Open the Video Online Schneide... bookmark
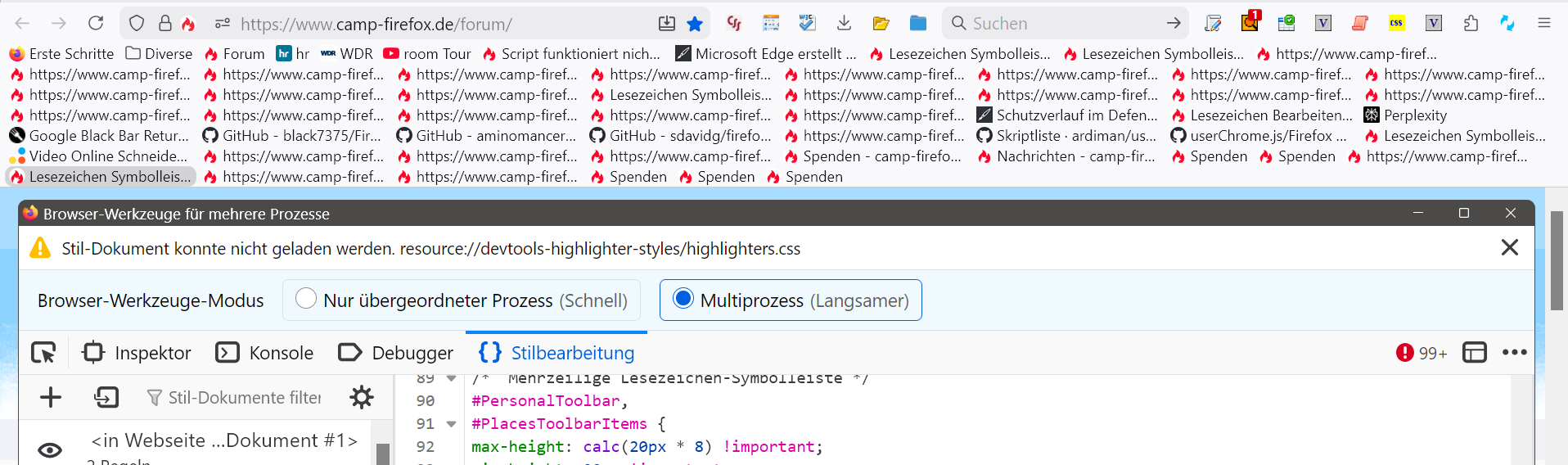This screenshot has height=465, width=1568. (99, 156)
